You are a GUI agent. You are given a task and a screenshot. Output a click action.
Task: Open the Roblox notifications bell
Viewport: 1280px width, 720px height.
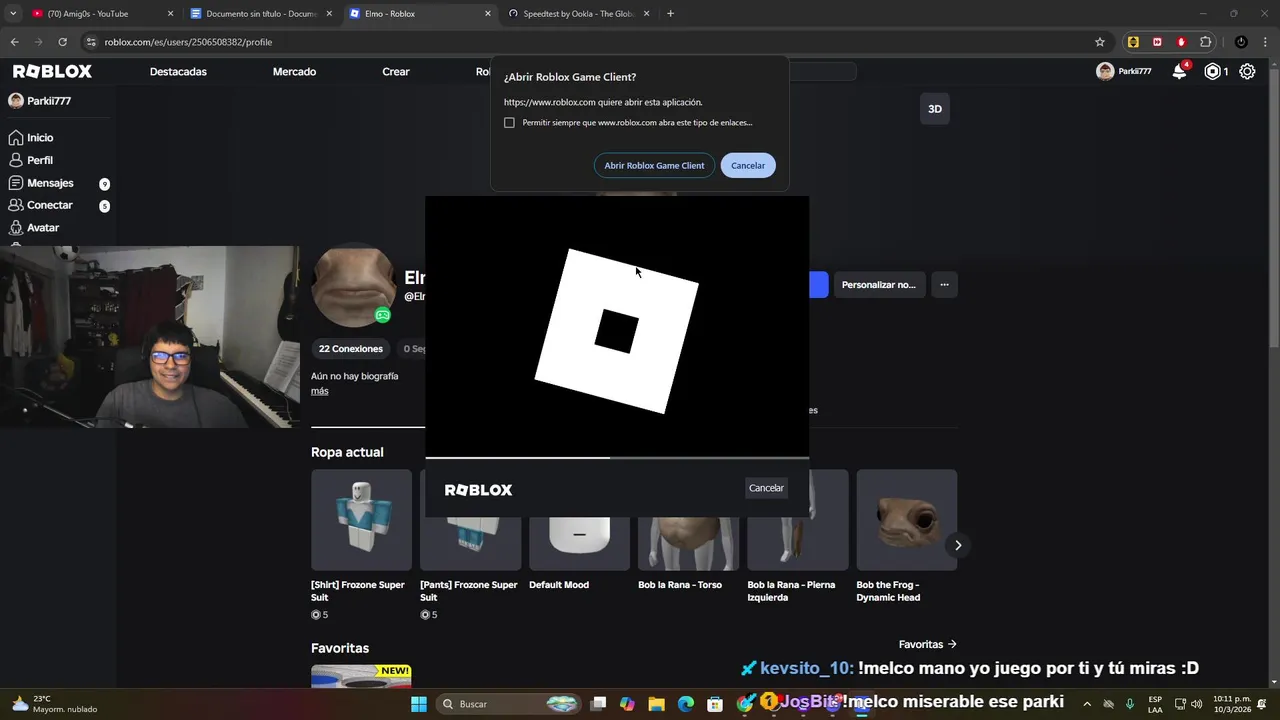1180,71
